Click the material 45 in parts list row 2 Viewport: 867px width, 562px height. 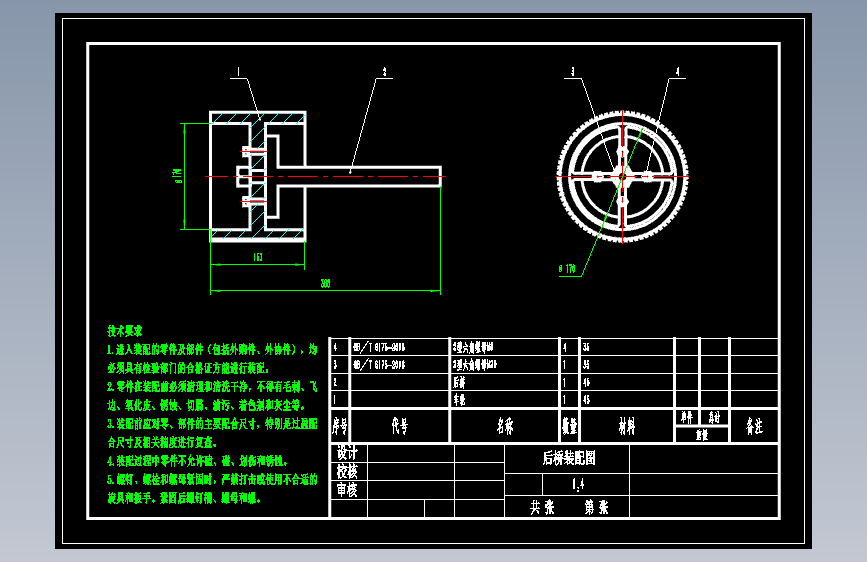tap(586, 382)
